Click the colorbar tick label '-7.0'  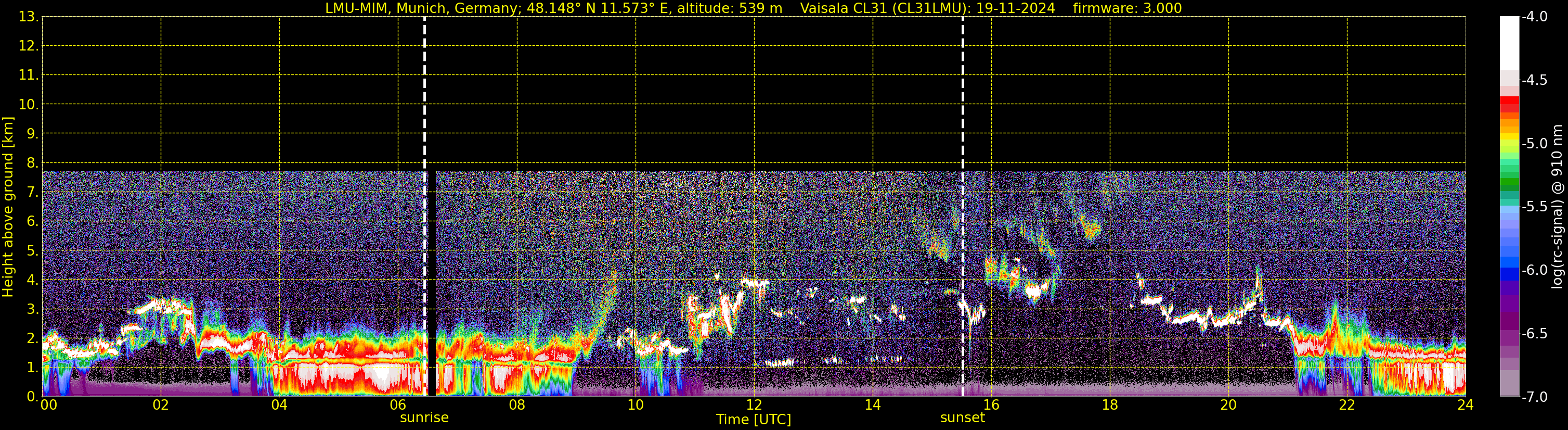point(1534,397)
